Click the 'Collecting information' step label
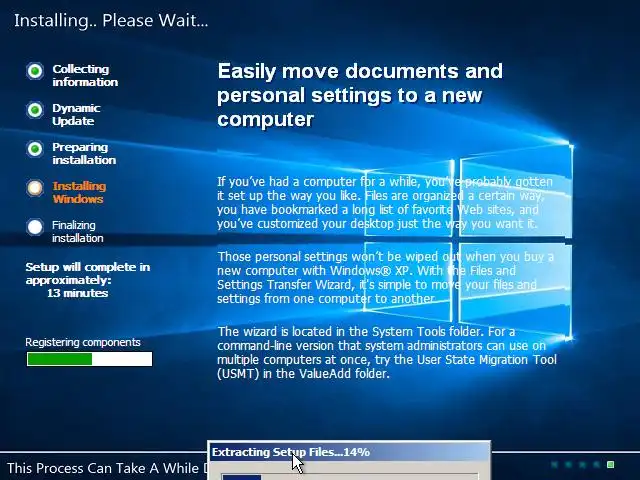Screen dimensions: 640x480 pos(85,76)
